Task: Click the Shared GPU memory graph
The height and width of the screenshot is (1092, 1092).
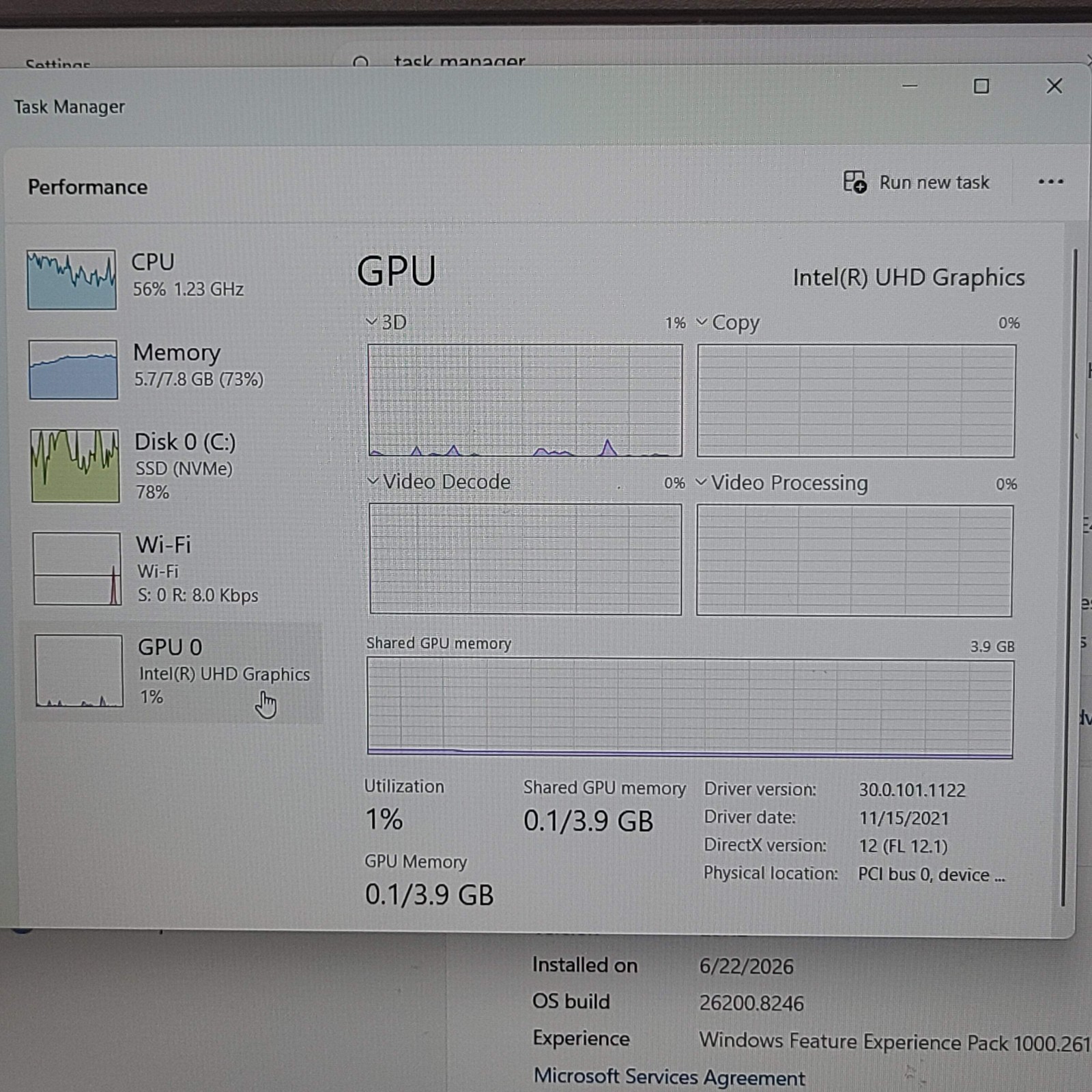Action: pos(690,708)
